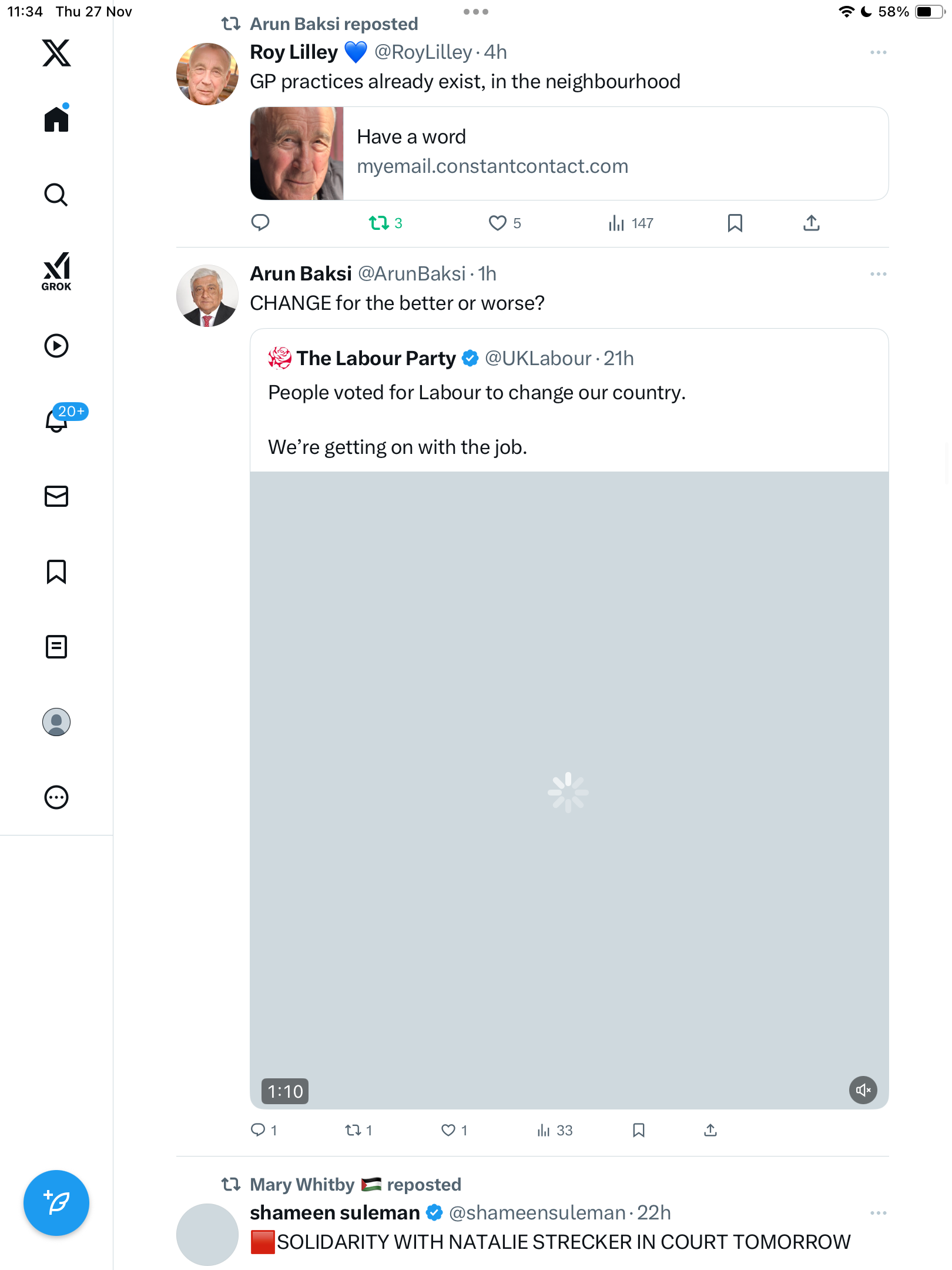Open the More circle menu in sidebar
This screenshot has width=952, height=1270.
[56, 797]
